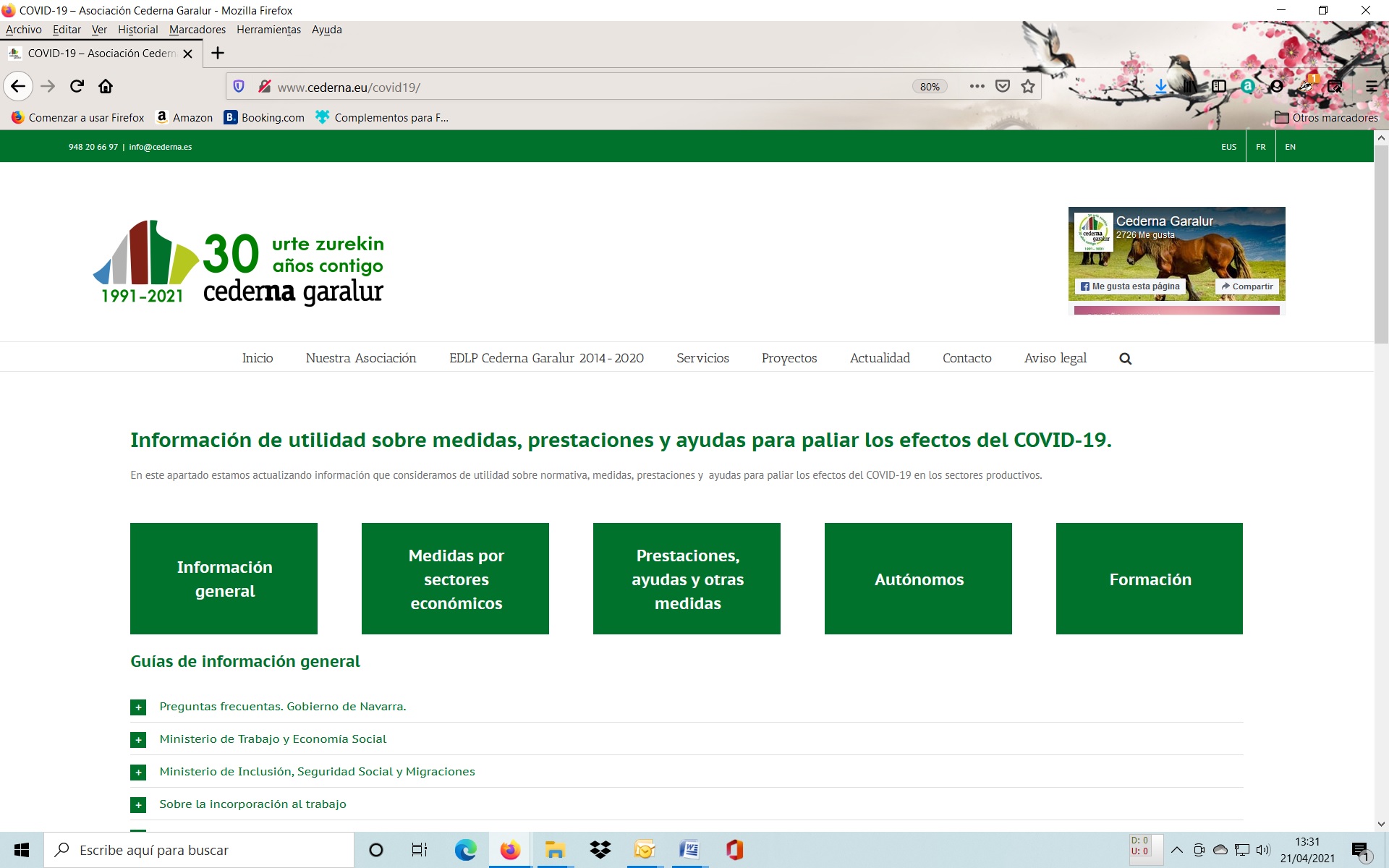Open the Marcadores menu

(x=197, y=30)
